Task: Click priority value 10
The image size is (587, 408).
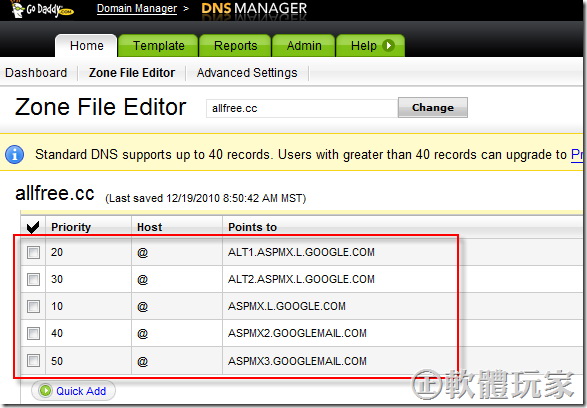Action: 57,306
